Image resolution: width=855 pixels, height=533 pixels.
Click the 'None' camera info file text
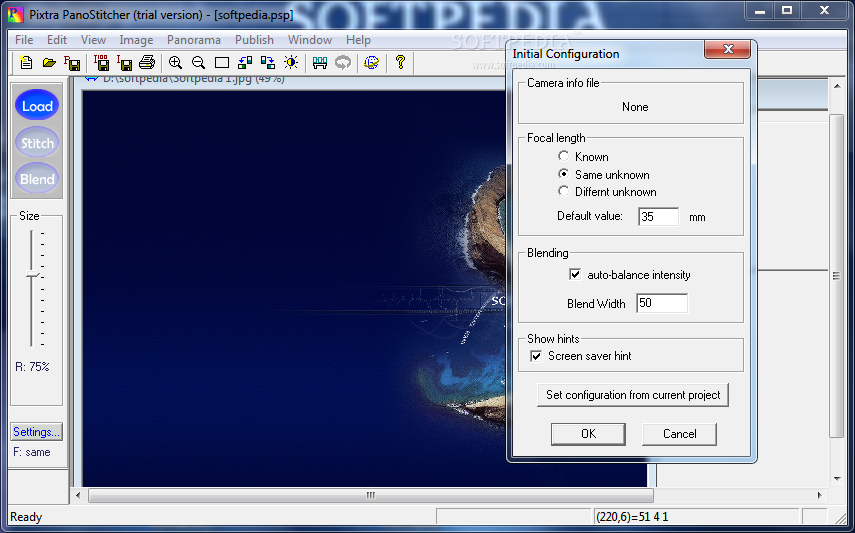tap(635, 107)
